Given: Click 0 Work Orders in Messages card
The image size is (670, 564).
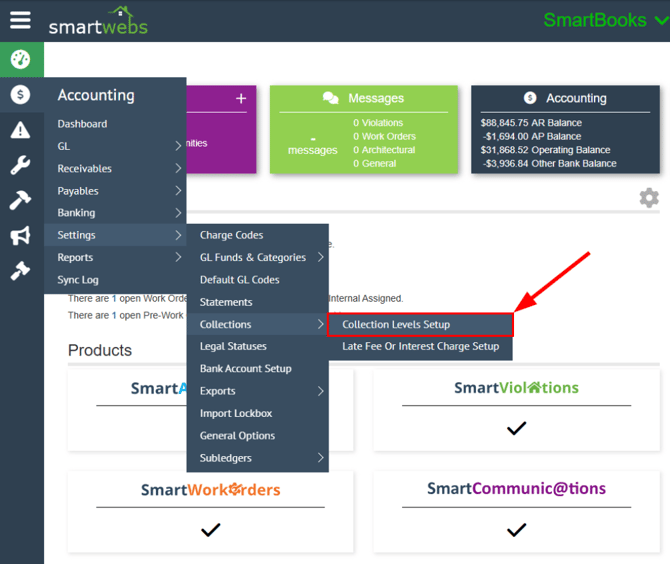Looking at the screenshot, I should pyautogui.click(x=384, y=136).
